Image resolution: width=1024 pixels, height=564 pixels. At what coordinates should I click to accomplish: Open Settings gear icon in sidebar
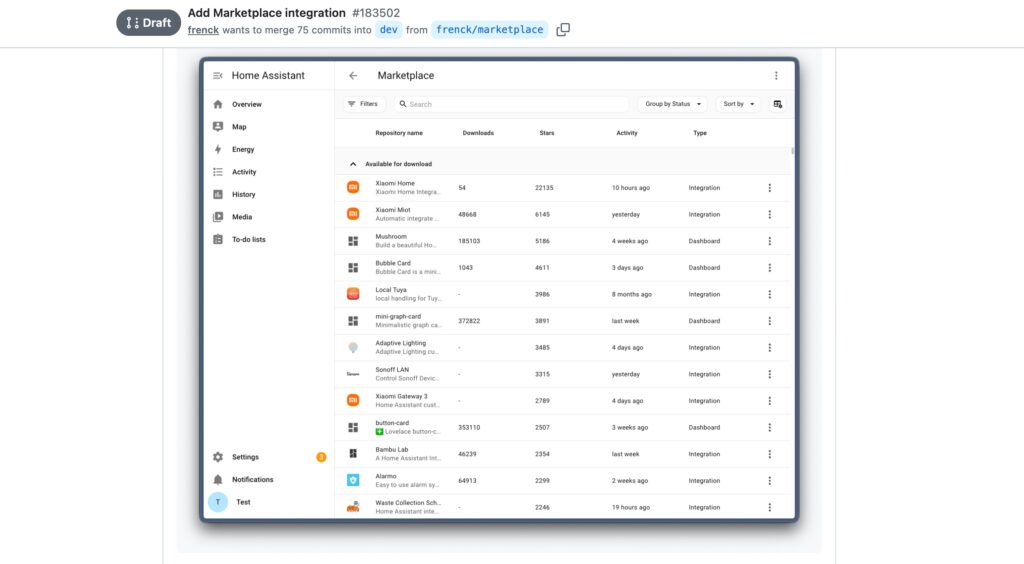click(x=218, y=457)
